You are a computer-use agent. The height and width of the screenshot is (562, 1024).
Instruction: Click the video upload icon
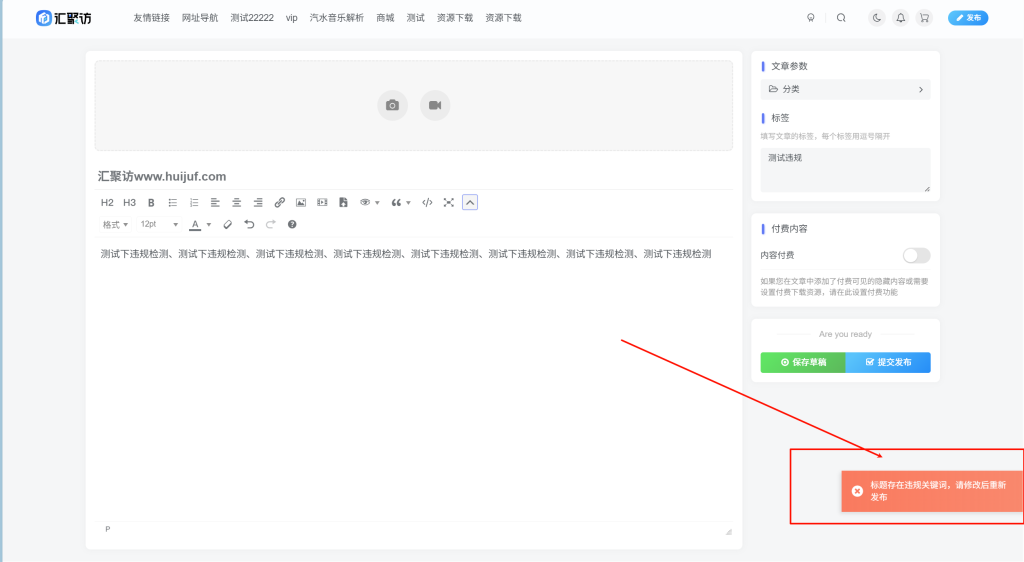pos(435,105)
